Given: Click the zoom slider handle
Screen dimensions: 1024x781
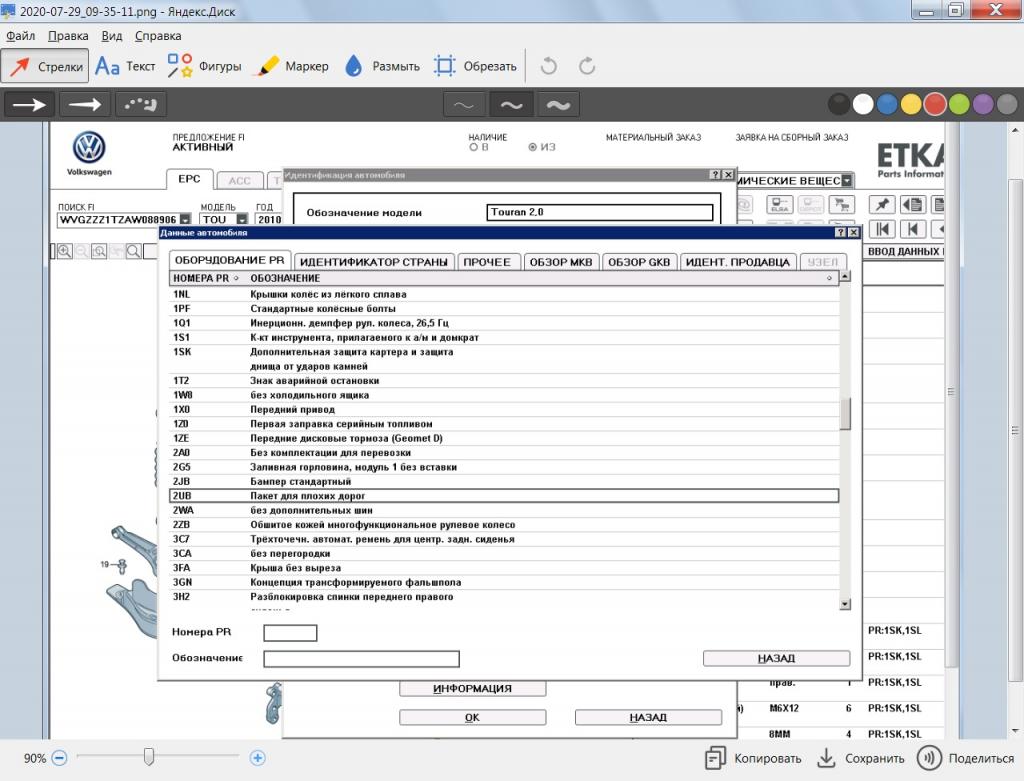Looking at the screenshot, I should 149,757.
